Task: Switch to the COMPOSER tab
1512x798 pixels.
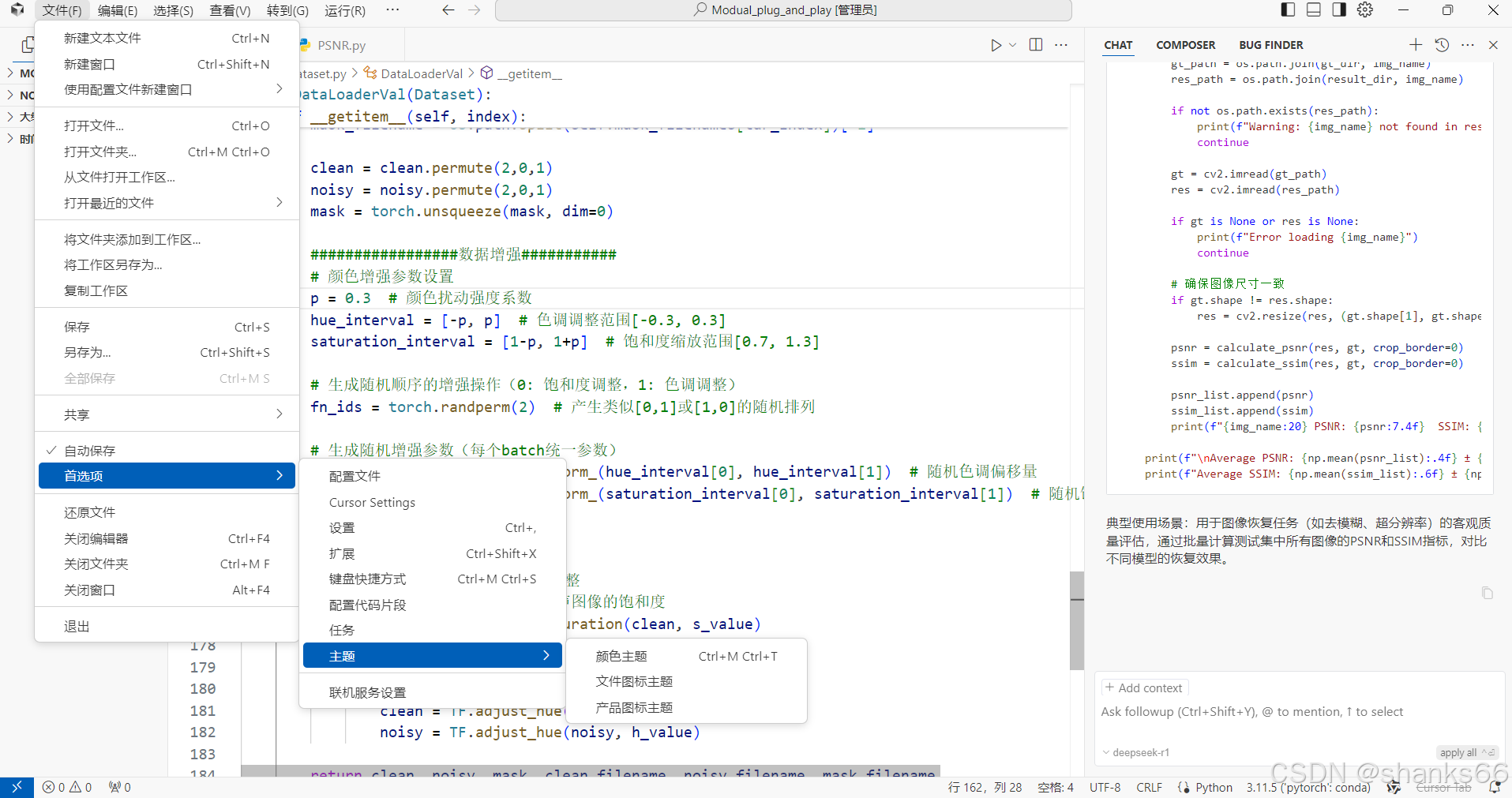Action: click(1185, 45)
